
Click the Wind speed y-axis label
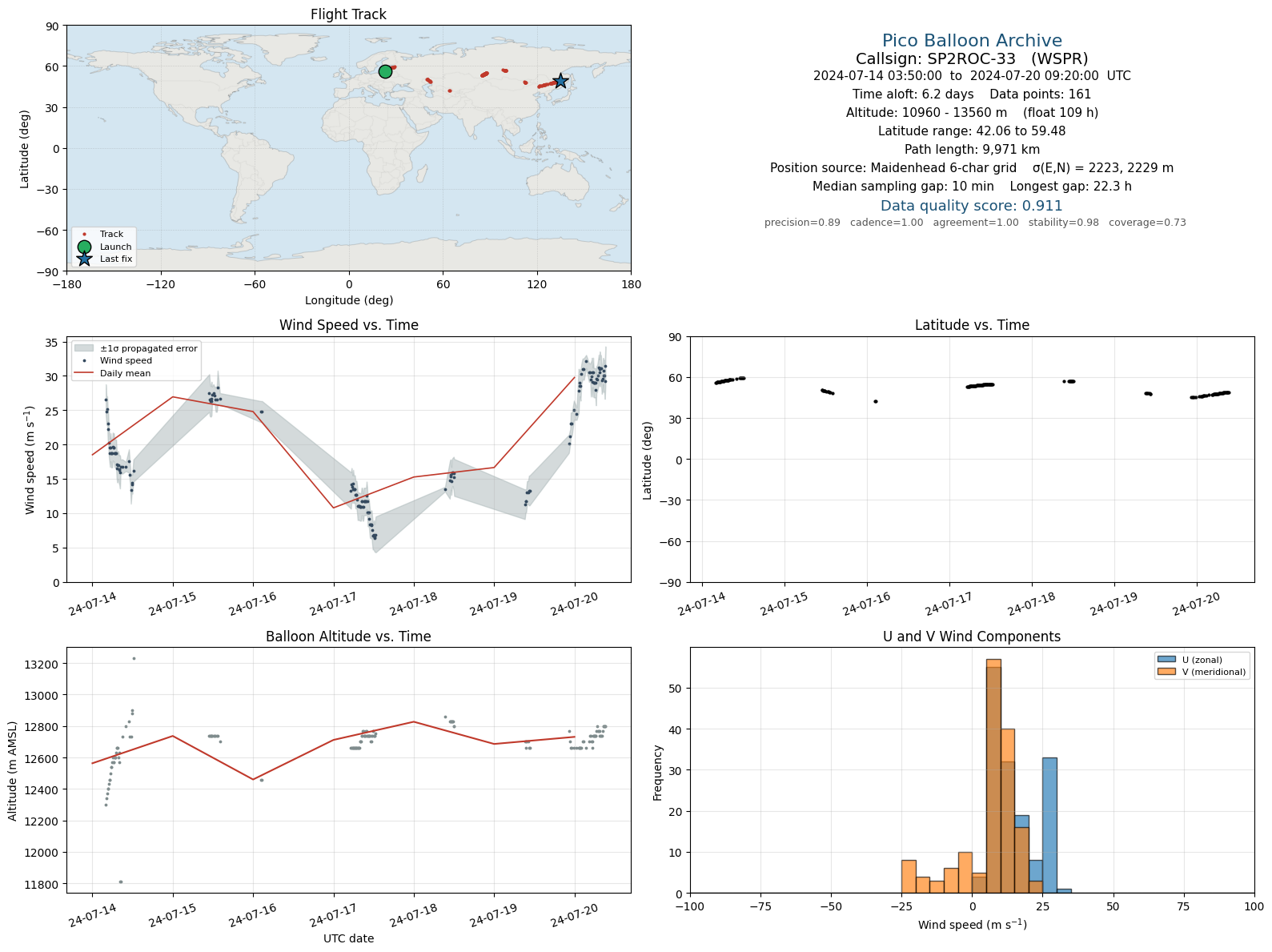[30, 460]
